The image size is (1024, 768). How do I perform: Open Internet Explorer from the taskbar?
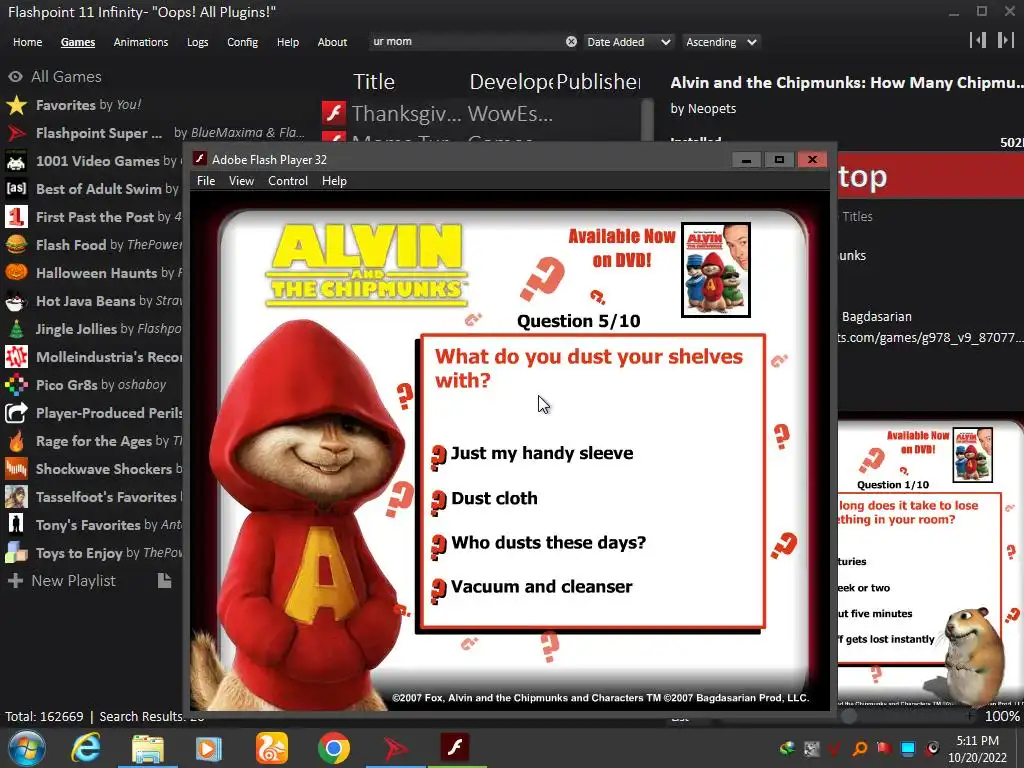click(x=86, y=747)
